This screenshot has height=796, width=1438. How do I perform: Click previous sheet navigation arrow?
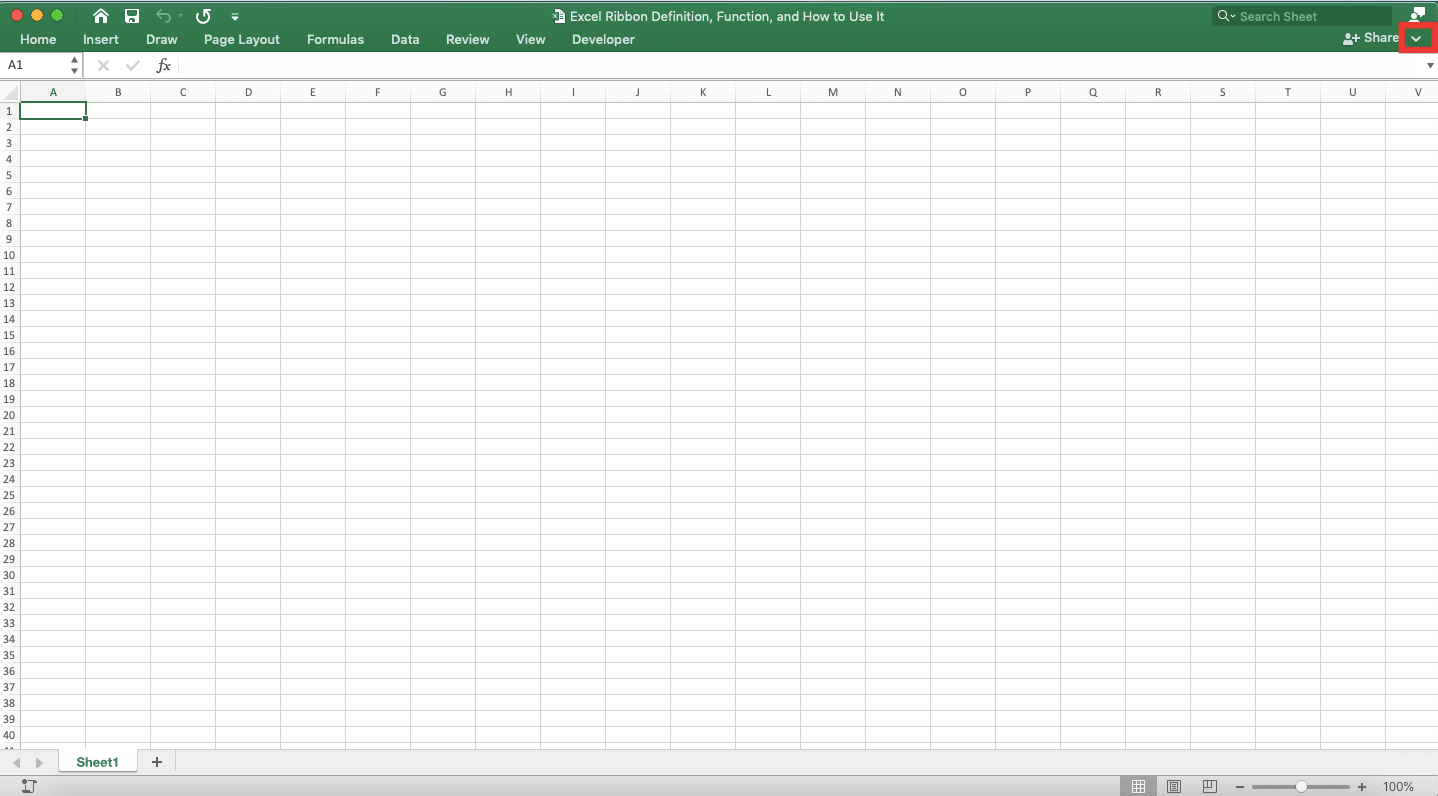(x=17, y=763)
